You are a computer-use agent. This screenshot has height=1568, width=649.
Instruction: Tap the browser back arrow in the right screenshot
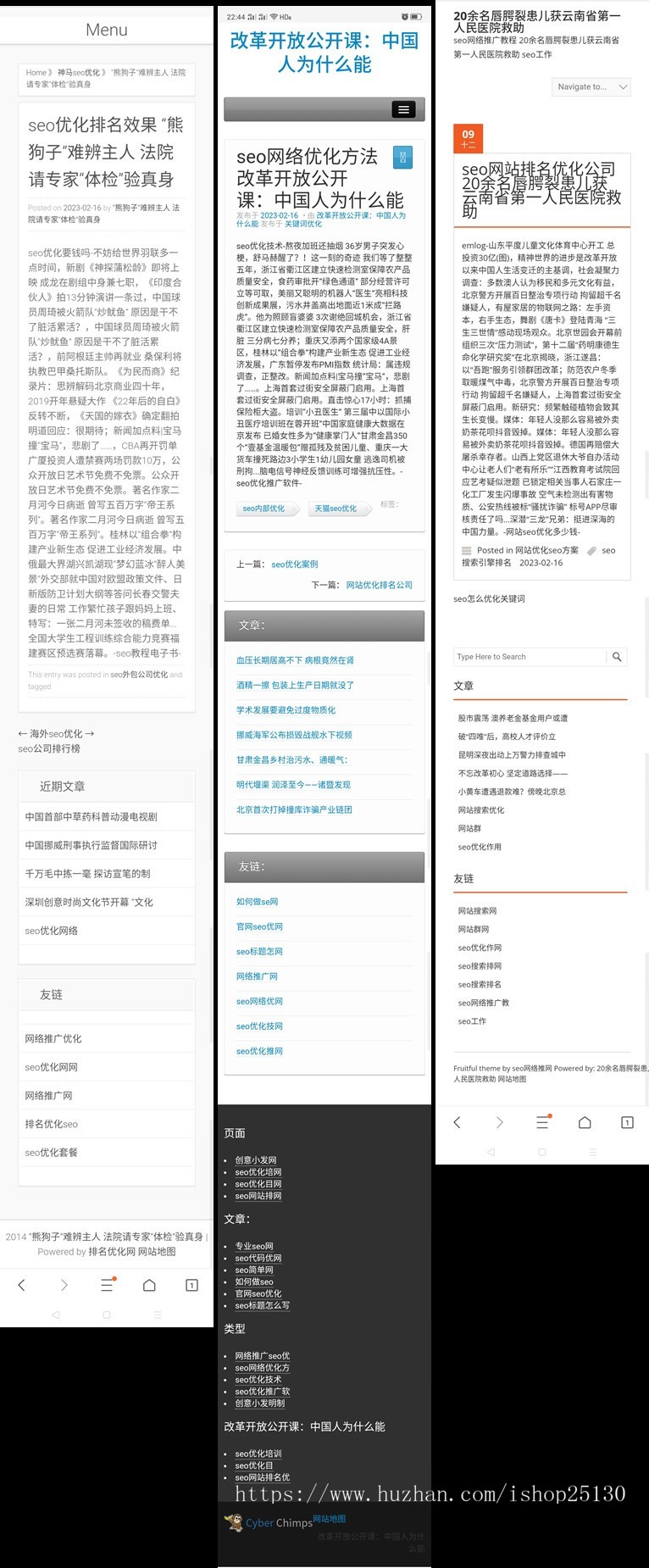tap(457, 1122)
